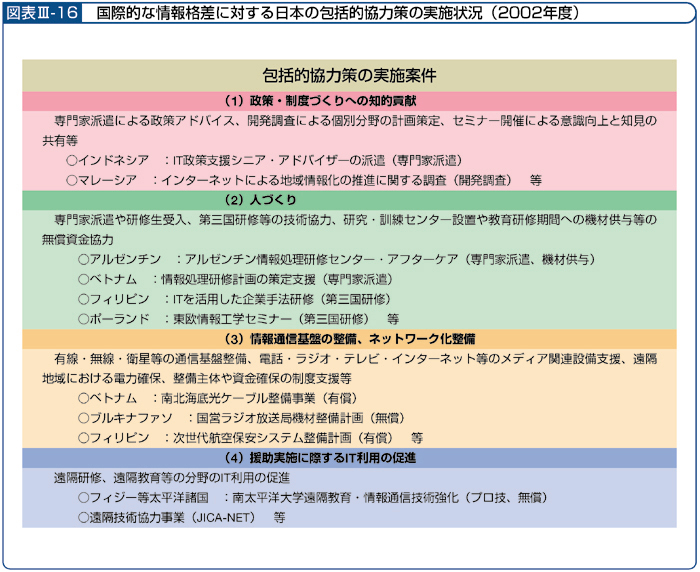700x572 pixels.
Task: Click the マレーシア entry line
Action: click(x=304, y=180)
